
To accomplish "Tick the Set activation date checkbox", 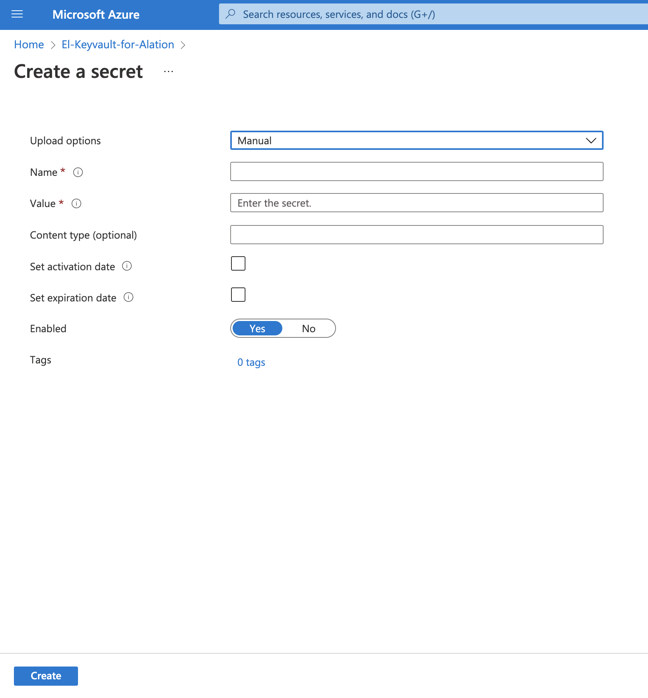I will 238,264.
